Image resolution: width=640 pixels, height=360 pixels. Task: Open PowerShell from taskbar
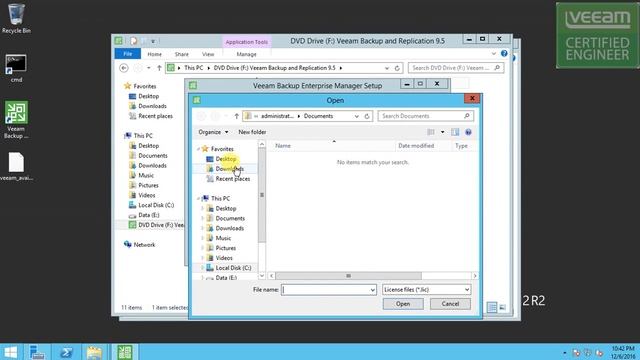click(x=66, y=352)
